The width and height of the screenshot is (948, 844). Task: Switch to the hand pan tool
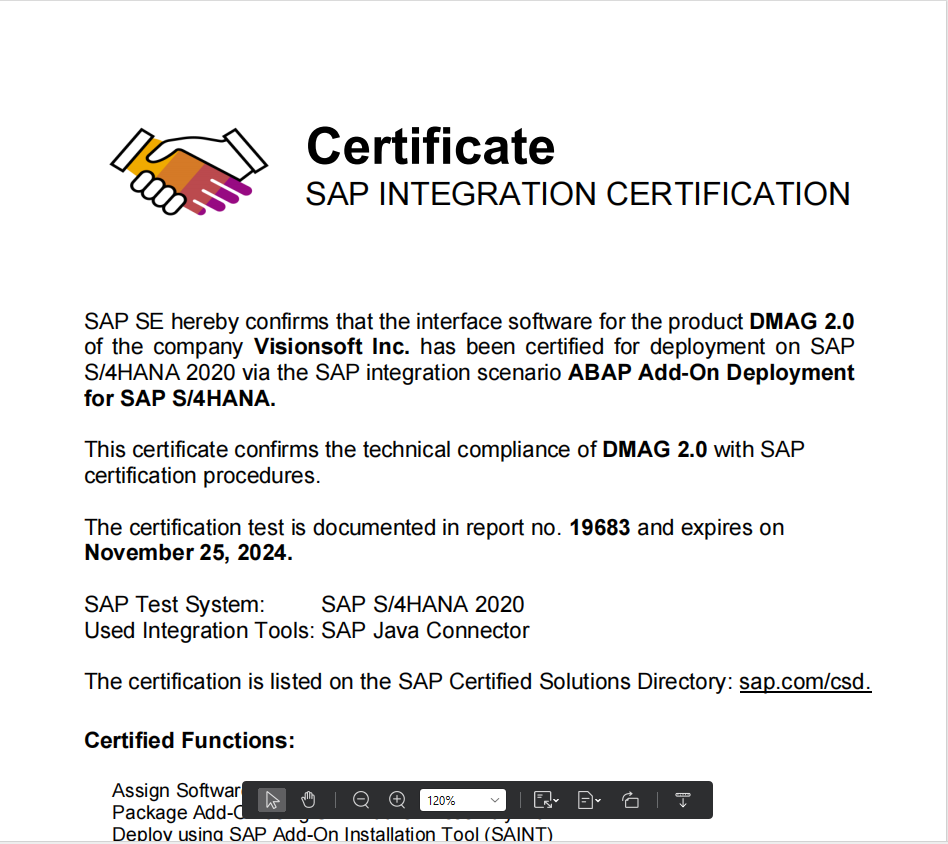coord(308,800)
